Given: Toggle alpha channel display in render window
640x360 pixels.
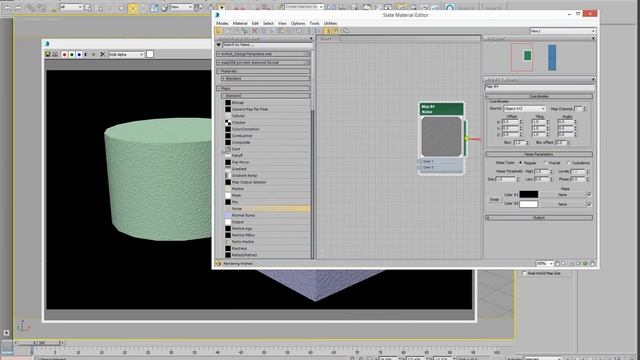Looking at the screenshot, I should click(x=86, y=54).
